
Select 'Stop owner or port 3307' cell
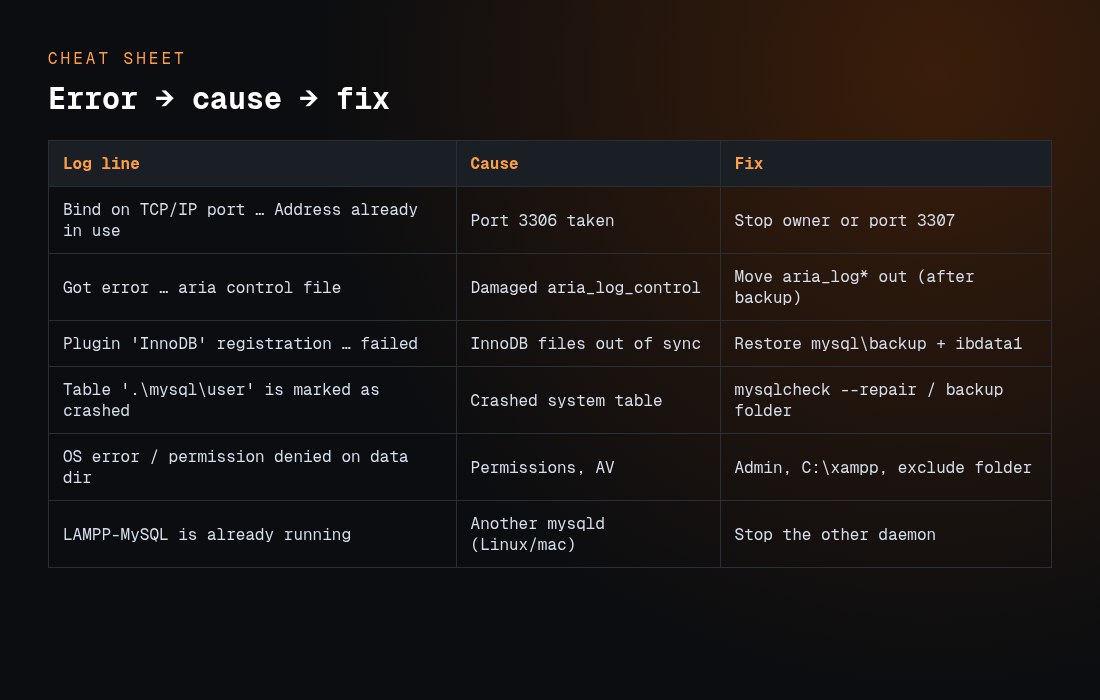point(886,220)
